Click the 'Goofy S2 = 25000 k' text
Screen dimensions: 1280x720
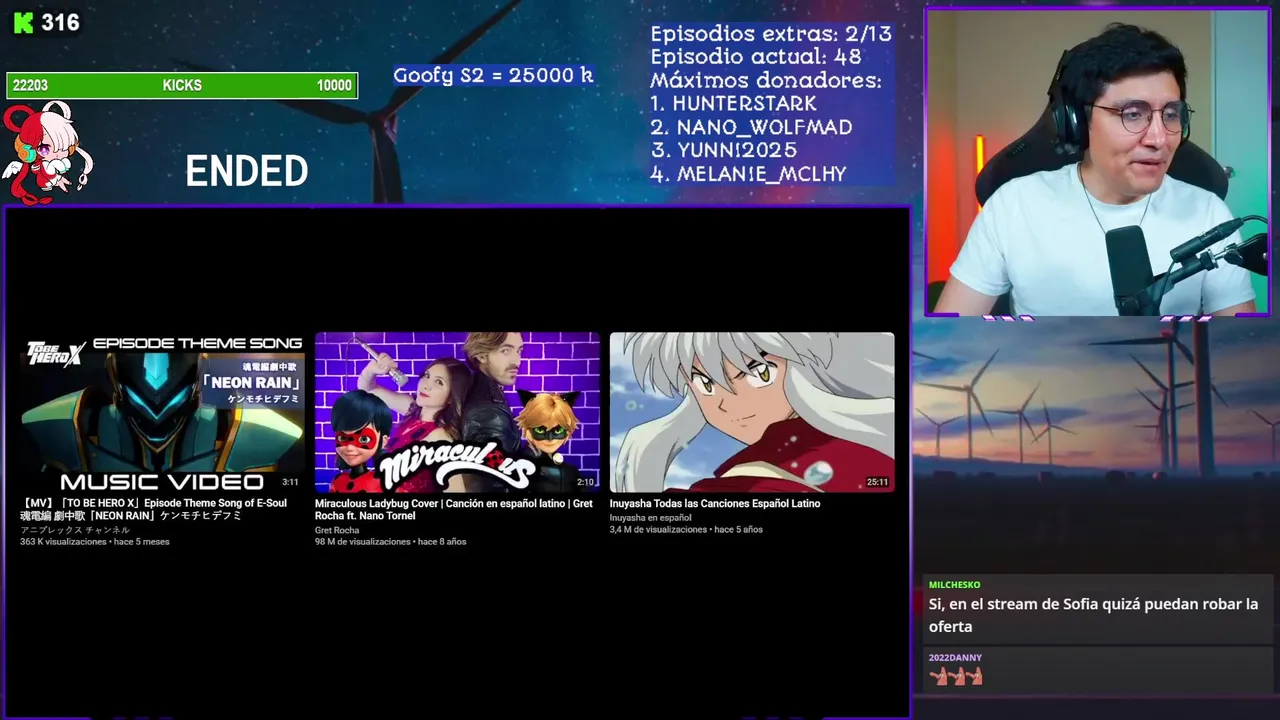493,75
